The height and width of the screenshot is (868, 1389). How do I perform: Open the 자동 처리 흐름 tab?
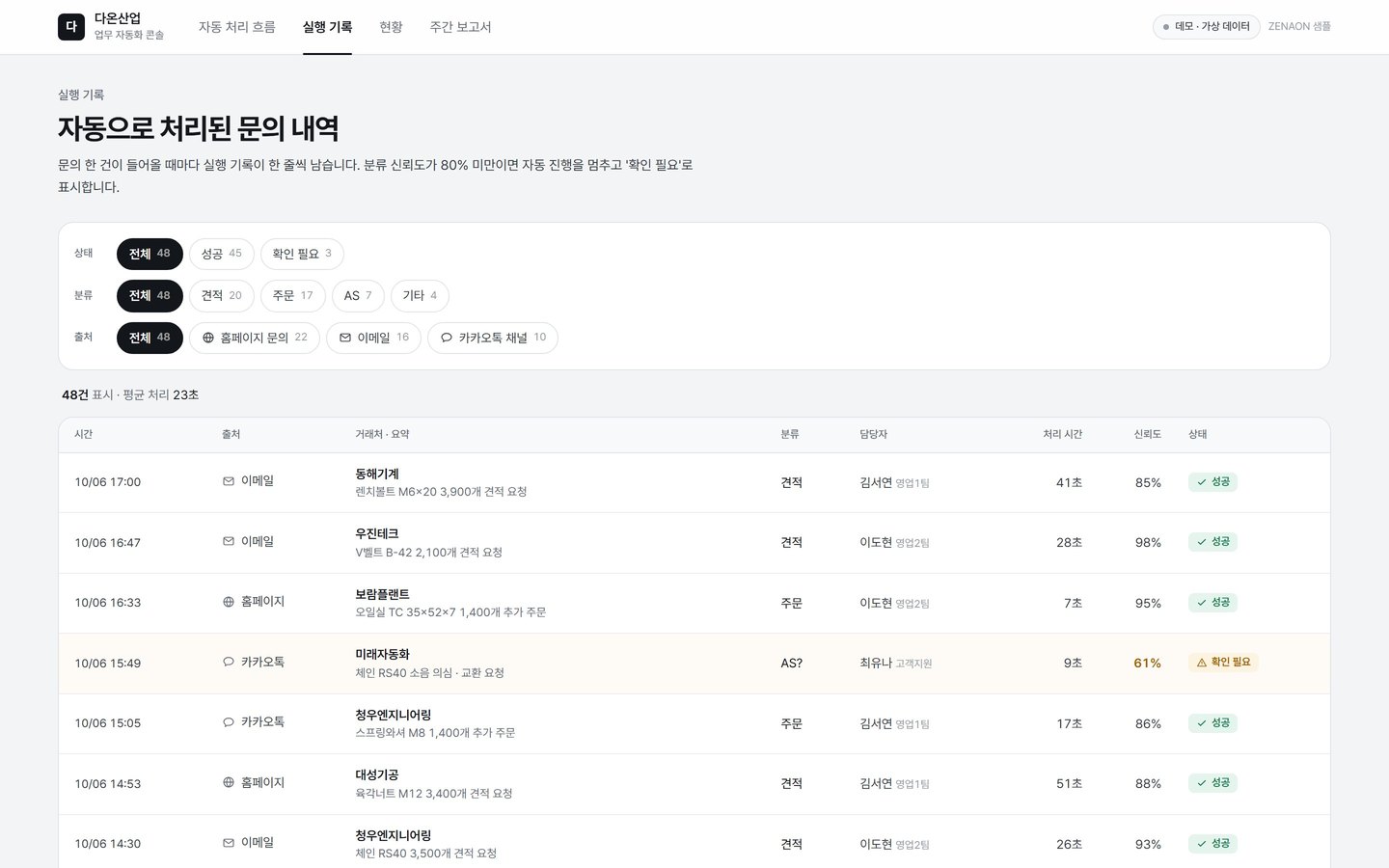click(237, 27)
